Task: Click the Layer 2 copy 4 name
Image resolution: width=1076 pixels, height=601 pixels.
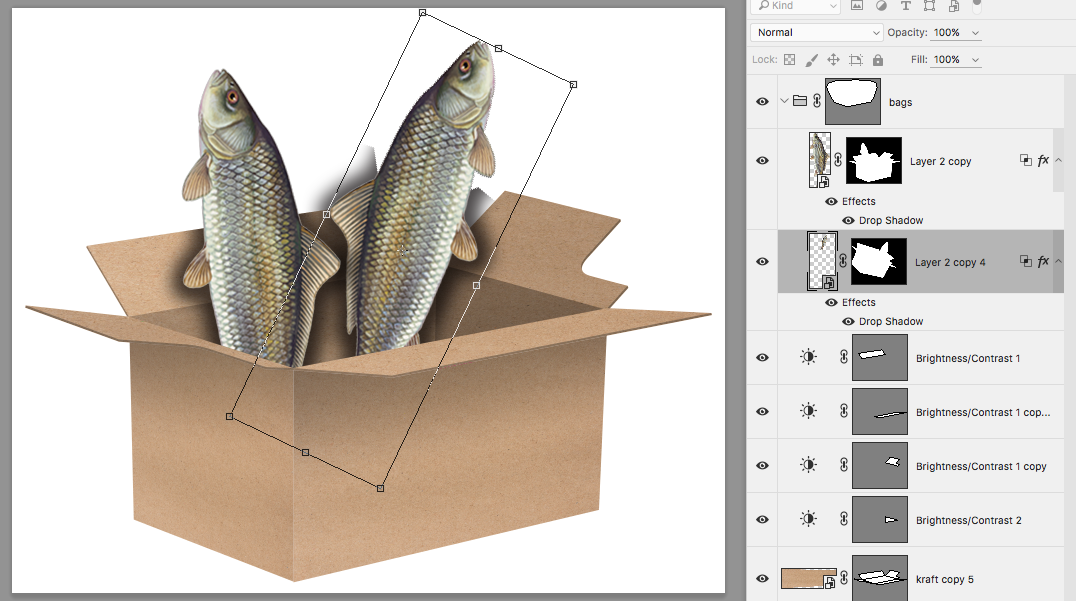Action: (x=950, y=262)
